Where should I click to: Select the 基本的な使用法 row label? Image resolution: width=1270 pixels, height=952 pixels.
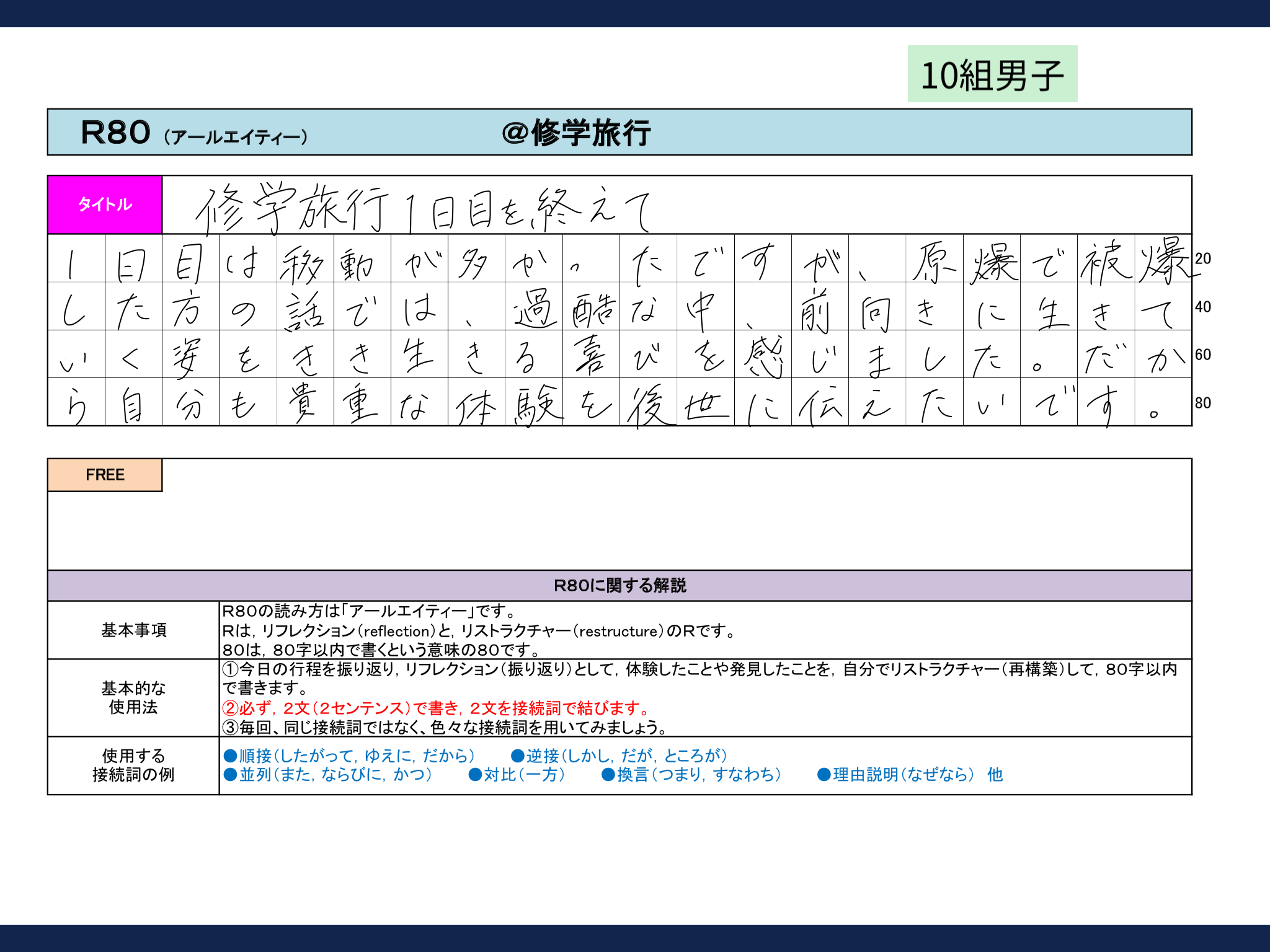[x=133, y=697]
